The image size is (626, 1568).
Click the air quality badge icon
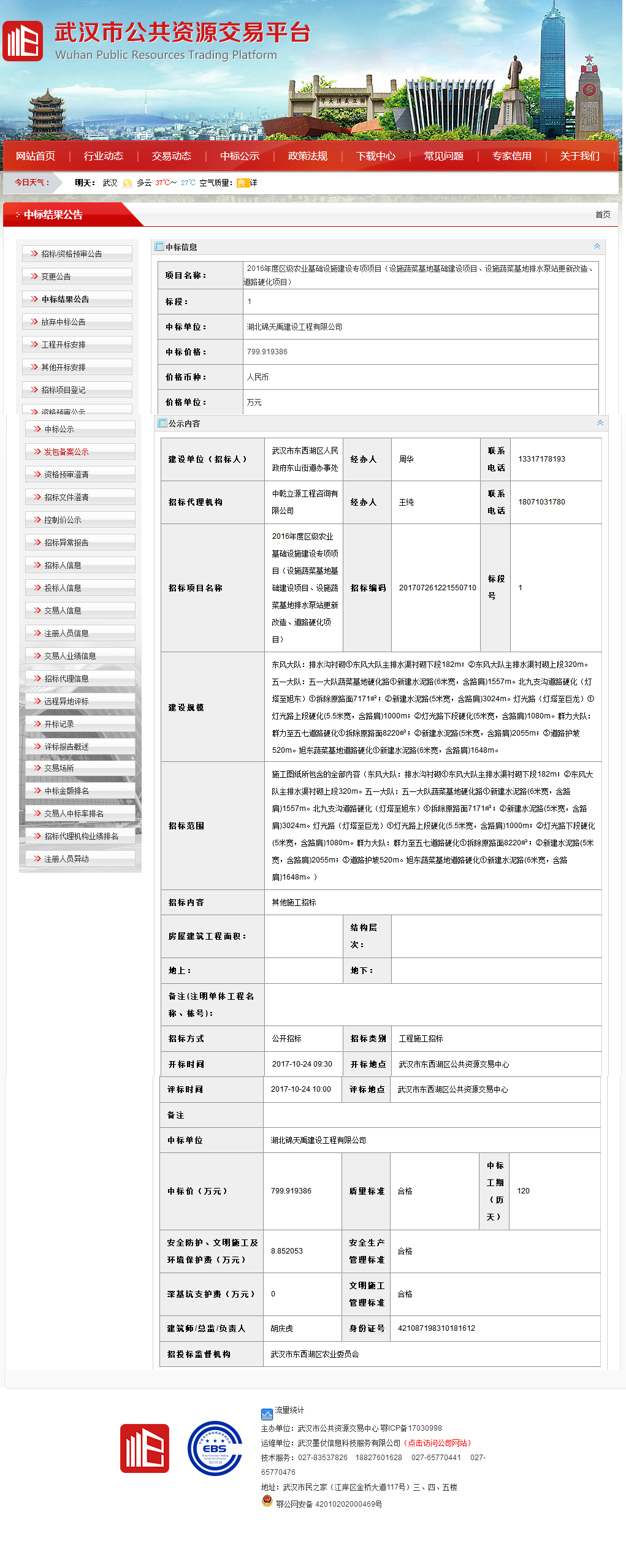[242, 183]
